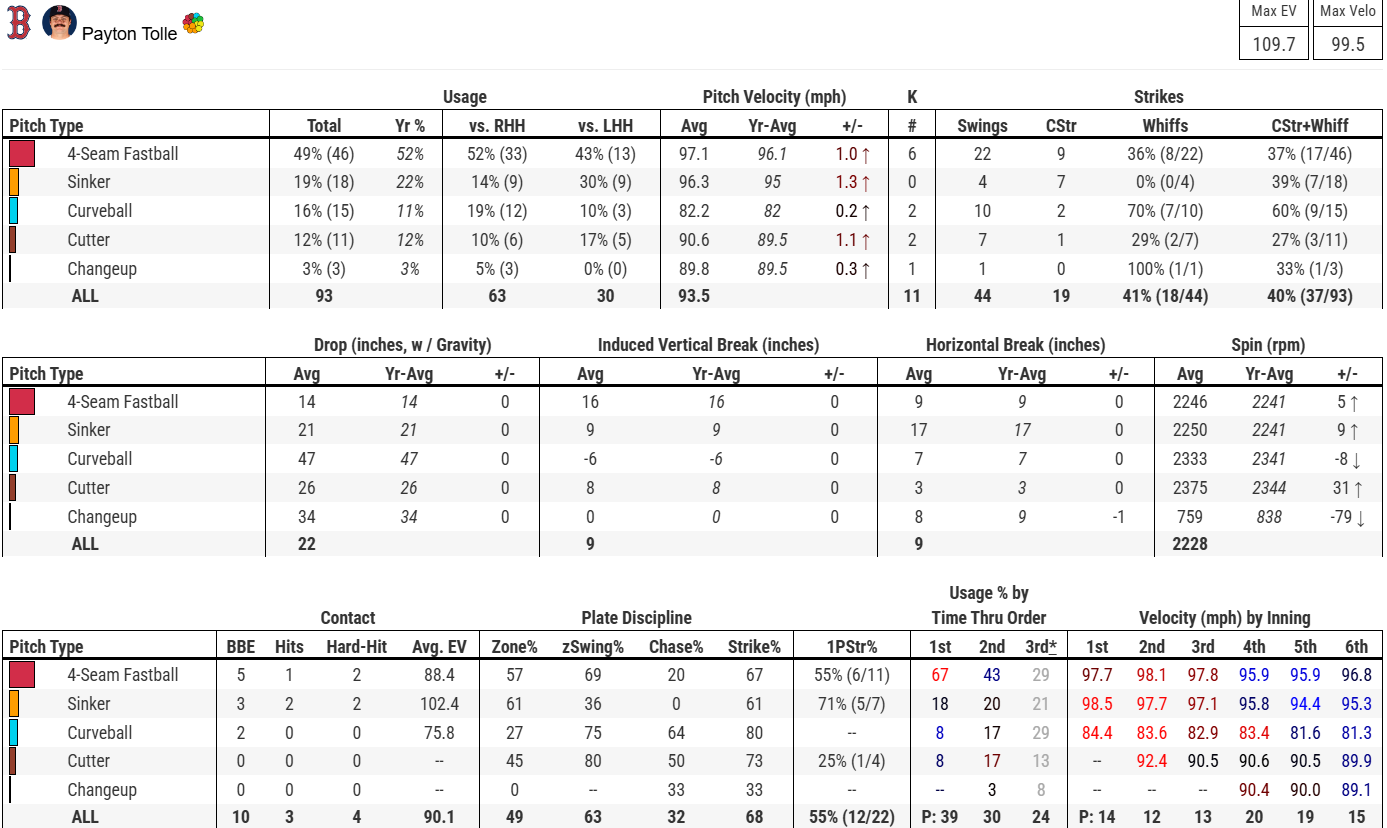
Task: Click the Hard-Hit column header
Action: coord(357,647)
